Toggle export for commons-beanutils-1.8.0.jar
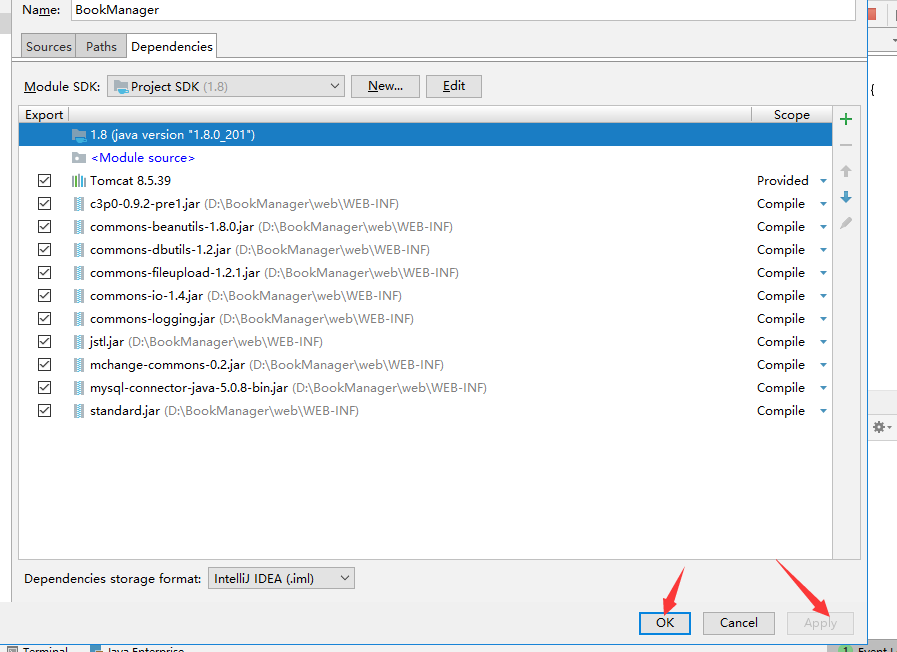Screen dimensions: 897x652 [x=44, y=226]
